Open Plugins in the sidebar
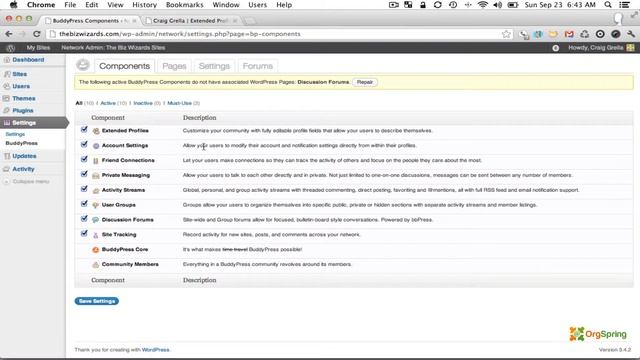 (23, 111)
